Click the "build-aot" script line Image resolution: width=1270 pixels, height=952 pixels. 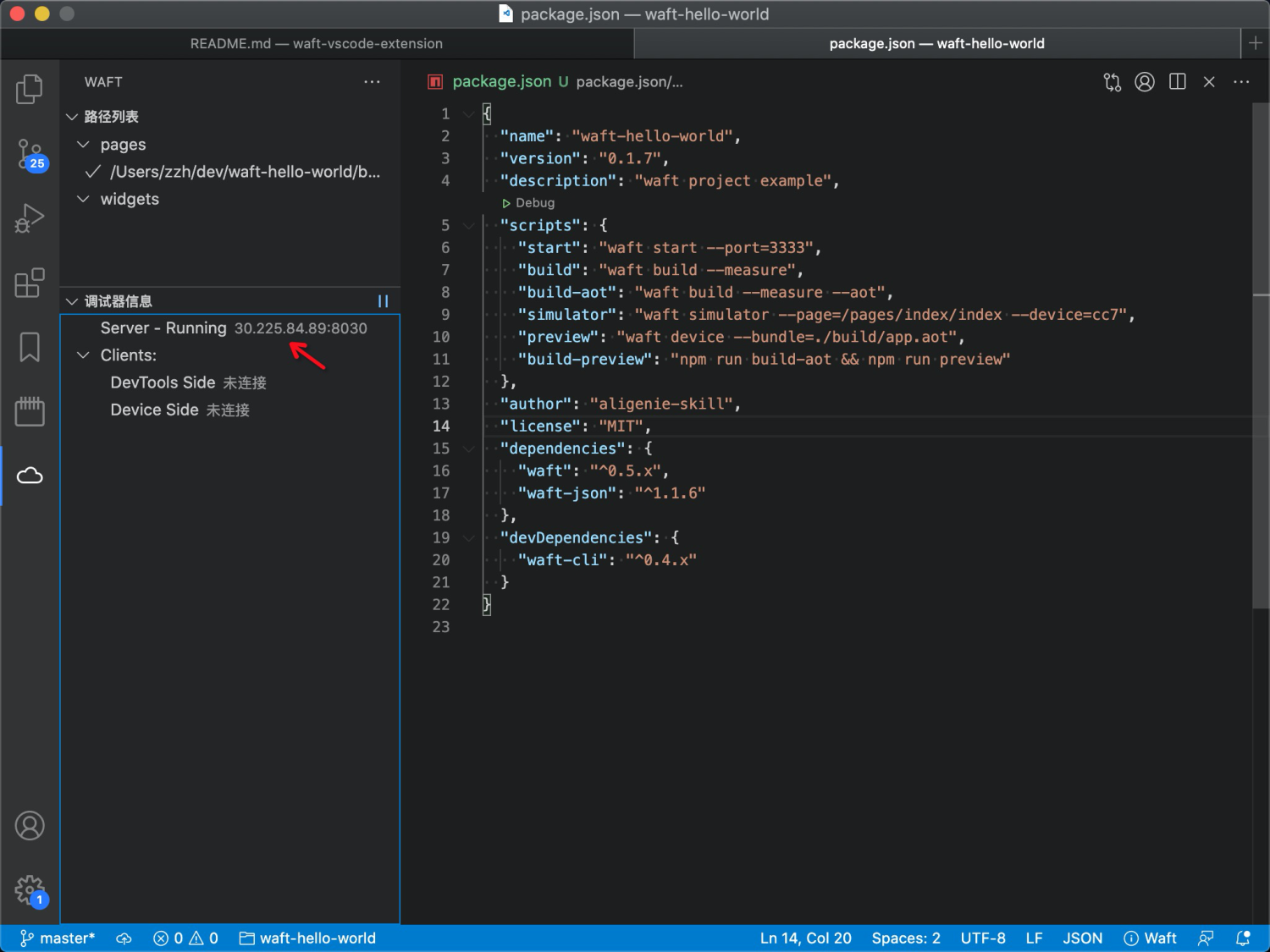pos(705,293)
